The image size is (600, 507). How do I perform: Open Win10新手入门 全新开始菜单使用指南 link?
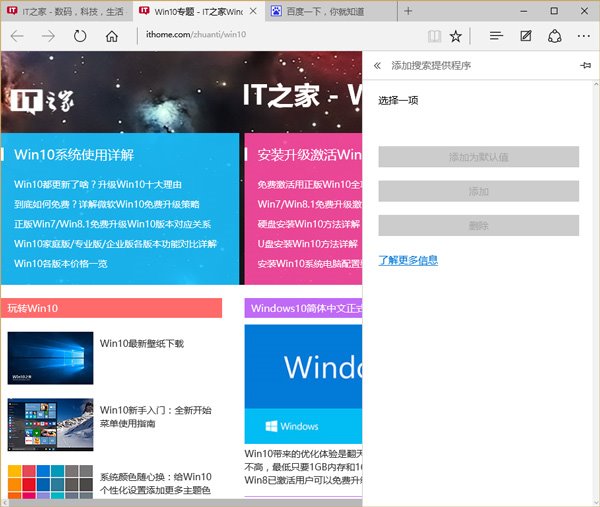click(x=155, y=417)
